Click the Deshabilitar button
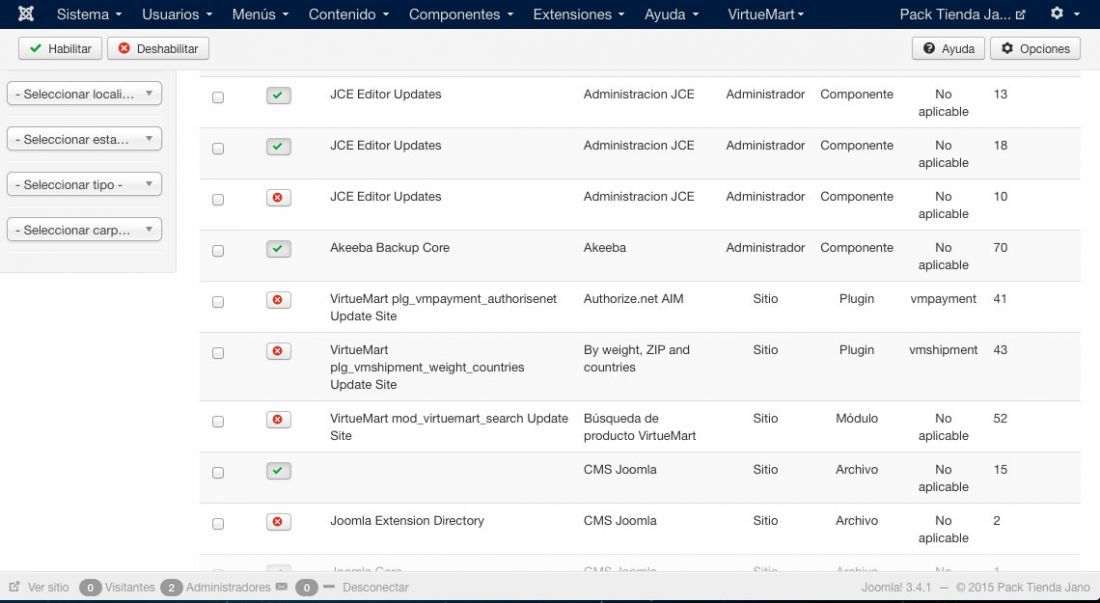Screen dimensions: 1100x603 [158, 48]
